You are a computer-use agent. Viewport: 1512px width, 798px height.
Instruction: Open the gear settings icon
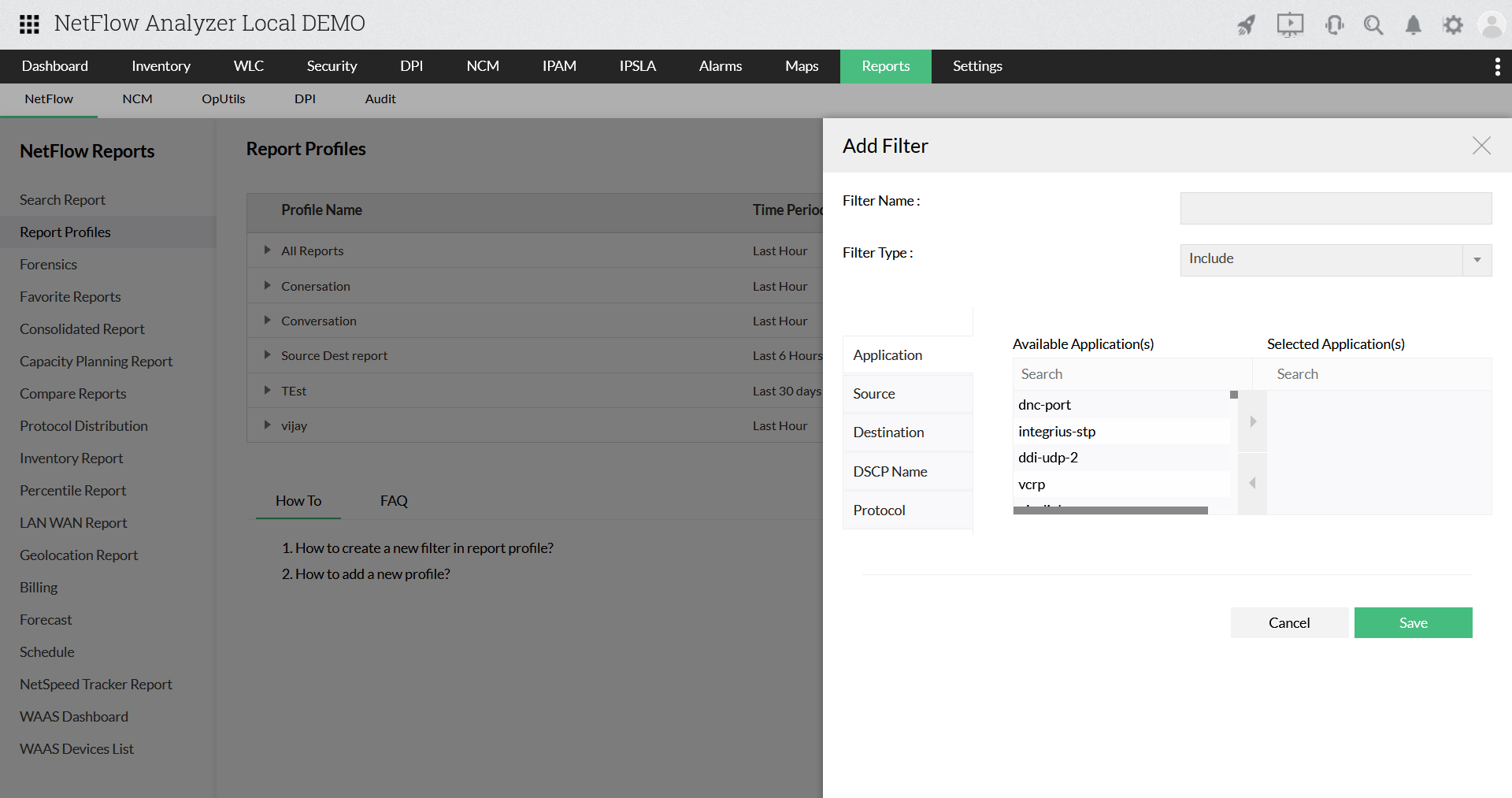1453,25
